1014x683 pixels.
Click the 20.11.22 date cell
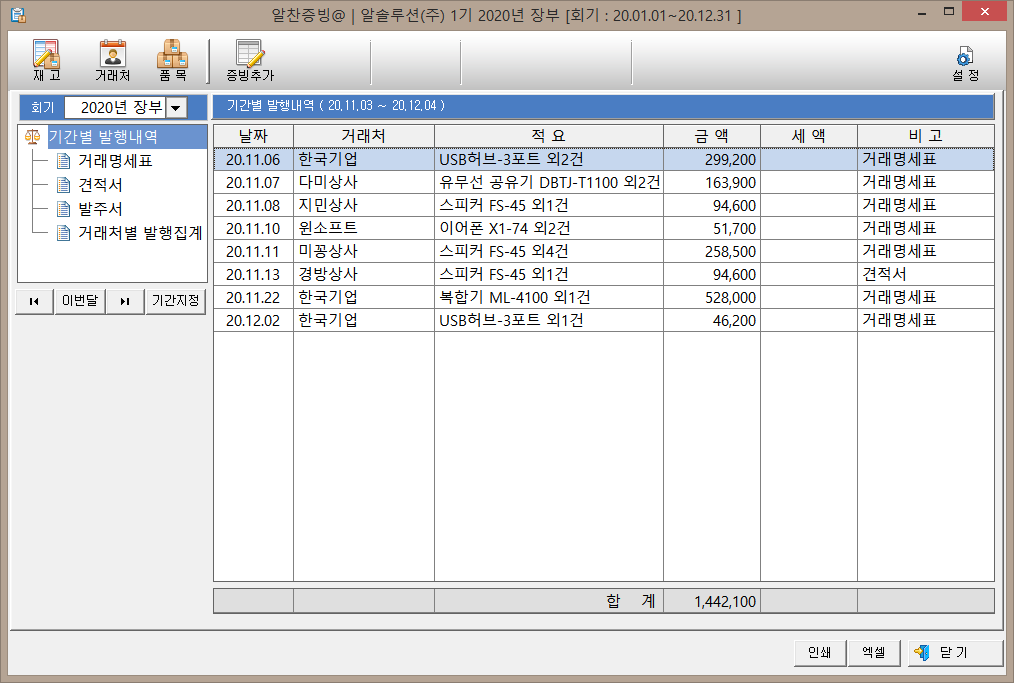(x=254, y=298)
